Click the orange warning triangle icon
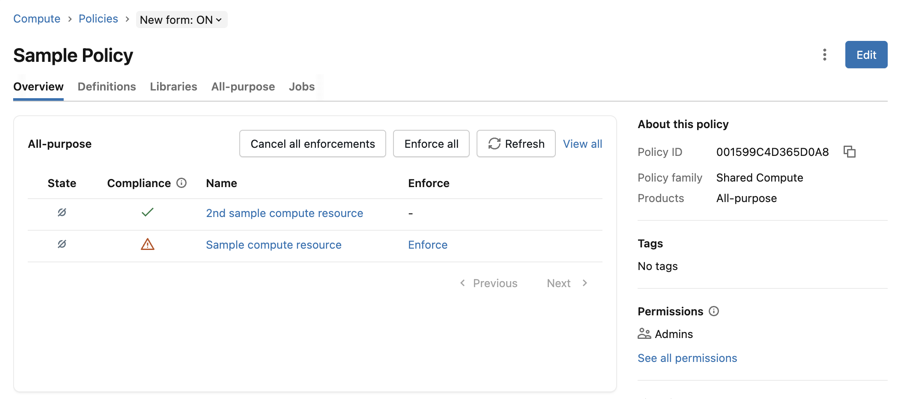Screen dimensions: 900x399 click(x=148, y=245)
